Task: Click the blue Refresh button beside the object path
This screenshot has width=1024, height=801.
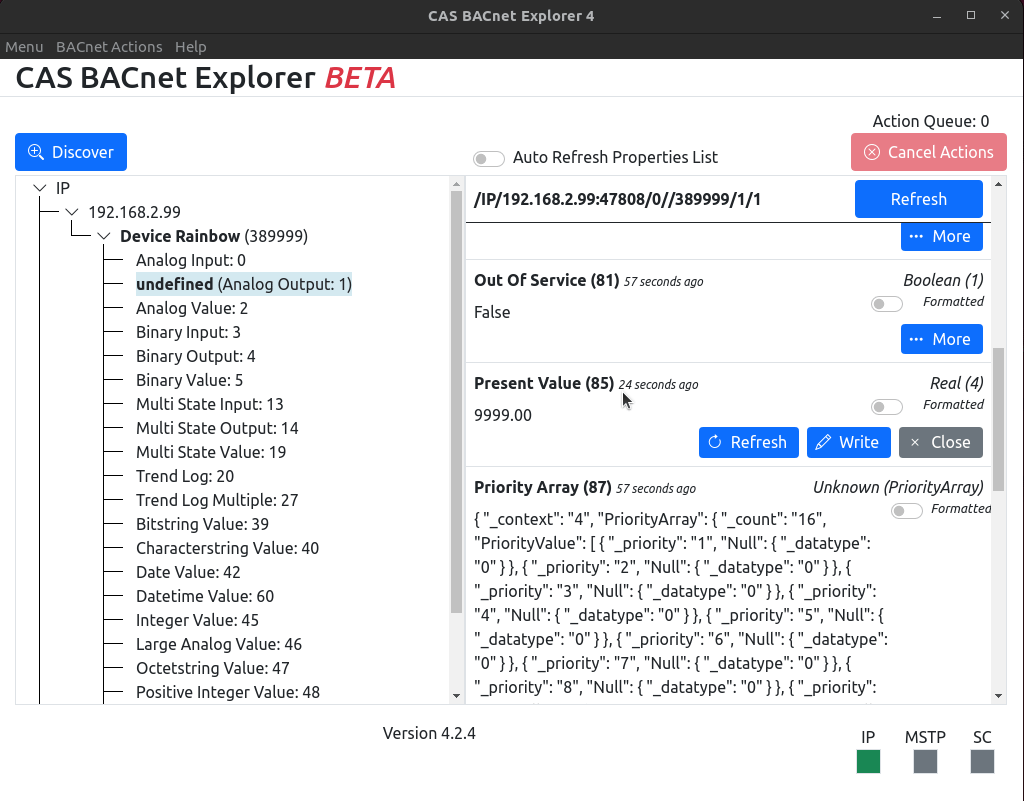Action: [918, 199]
